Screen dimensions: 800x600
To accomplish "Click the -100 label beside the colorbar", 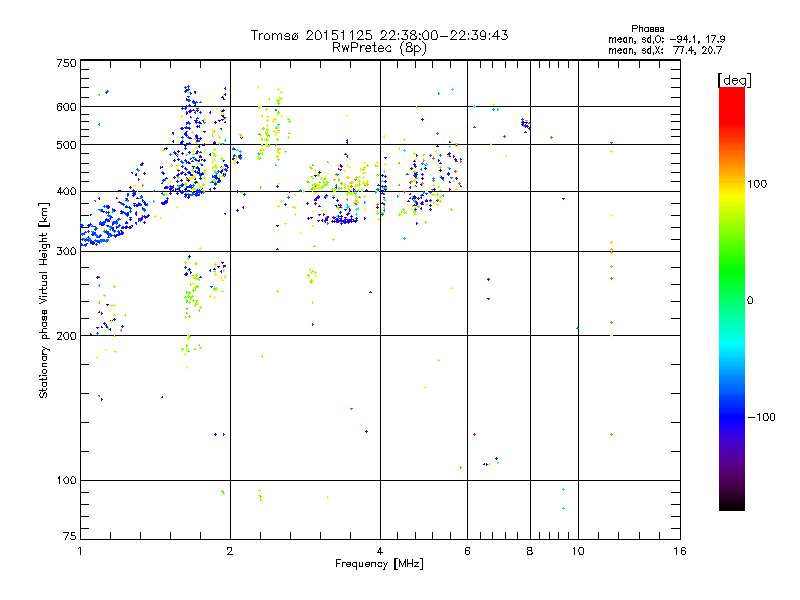I will [x=766, y=416].
